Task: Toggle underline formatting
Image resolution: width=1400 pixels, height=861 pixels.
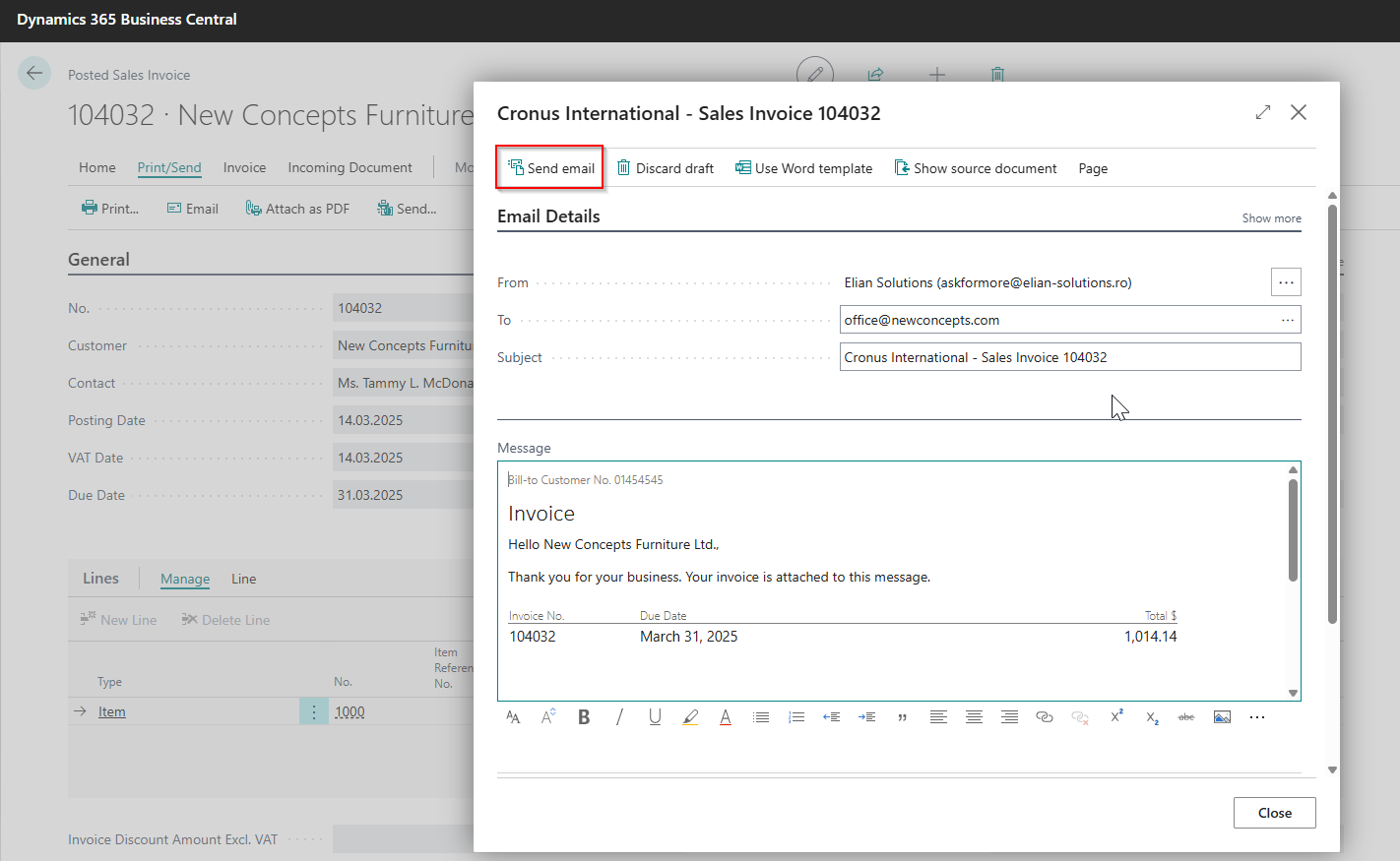Action: [x=655, y=717]
